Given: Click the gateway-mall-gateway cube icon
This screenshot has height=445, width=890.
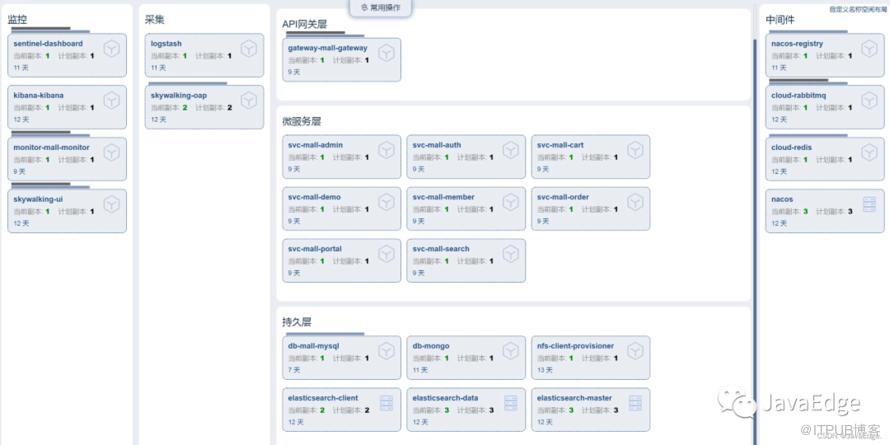Looking at the screenshot, I should [387, 53].
